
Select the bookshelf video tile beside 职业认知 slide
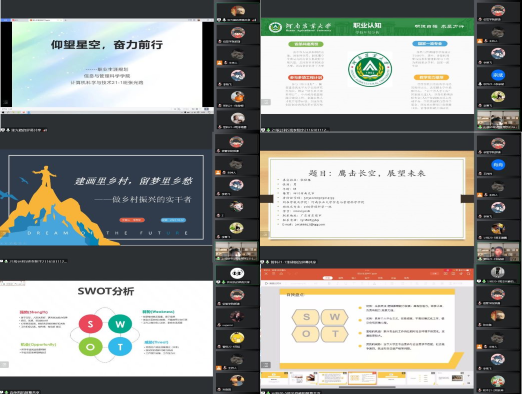point(498,120)
